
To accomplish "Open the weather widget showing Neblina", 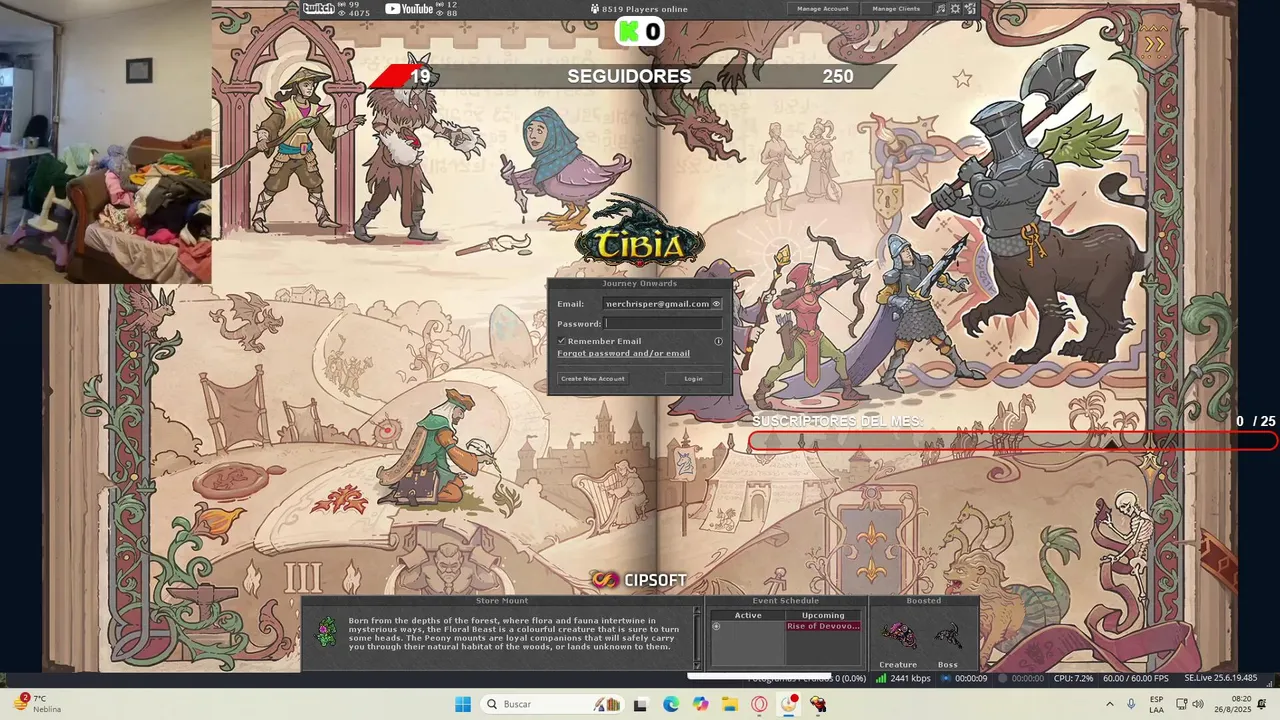I will point(38,703).
